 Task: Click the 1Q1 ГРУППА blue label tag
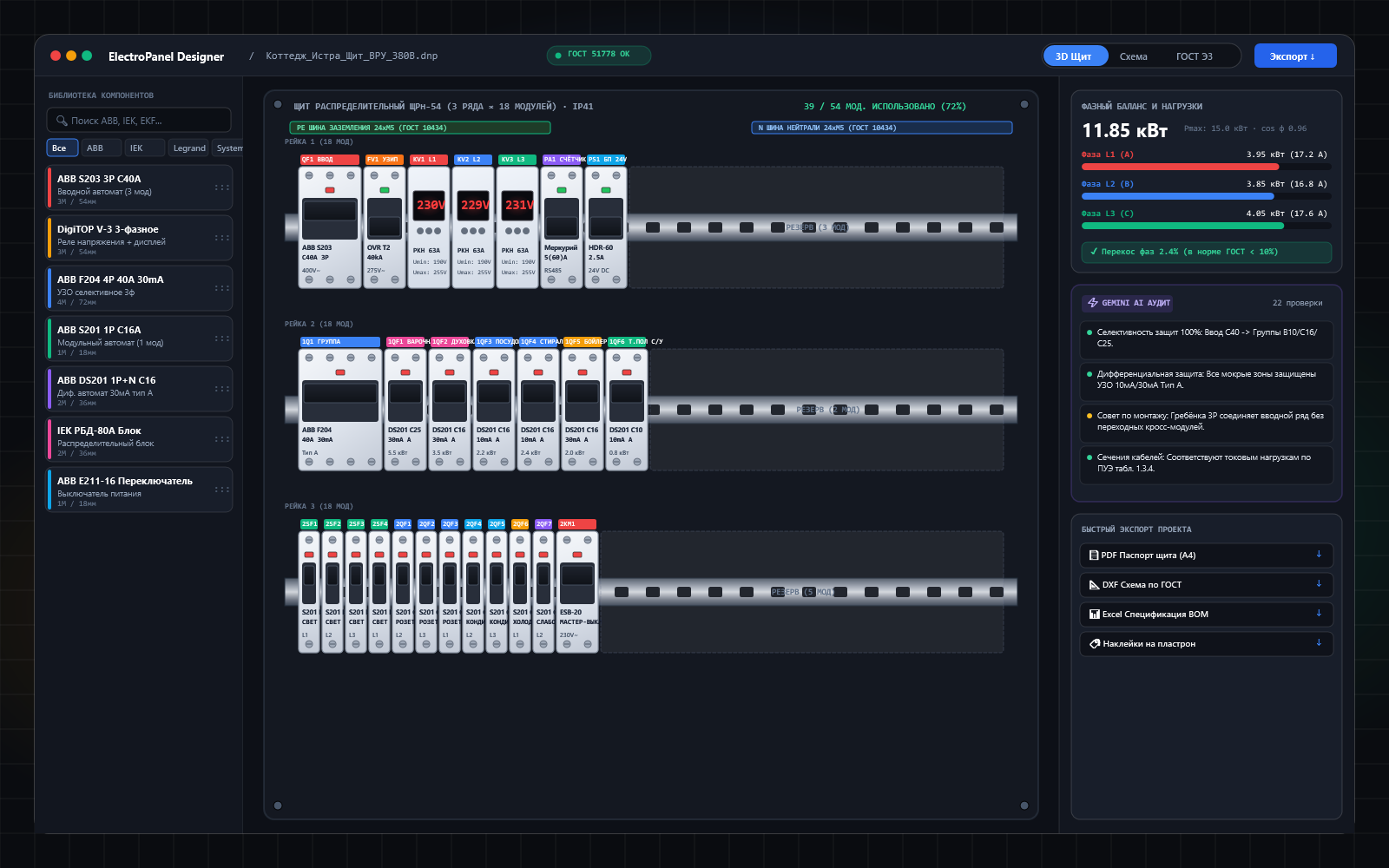(340, 342)
